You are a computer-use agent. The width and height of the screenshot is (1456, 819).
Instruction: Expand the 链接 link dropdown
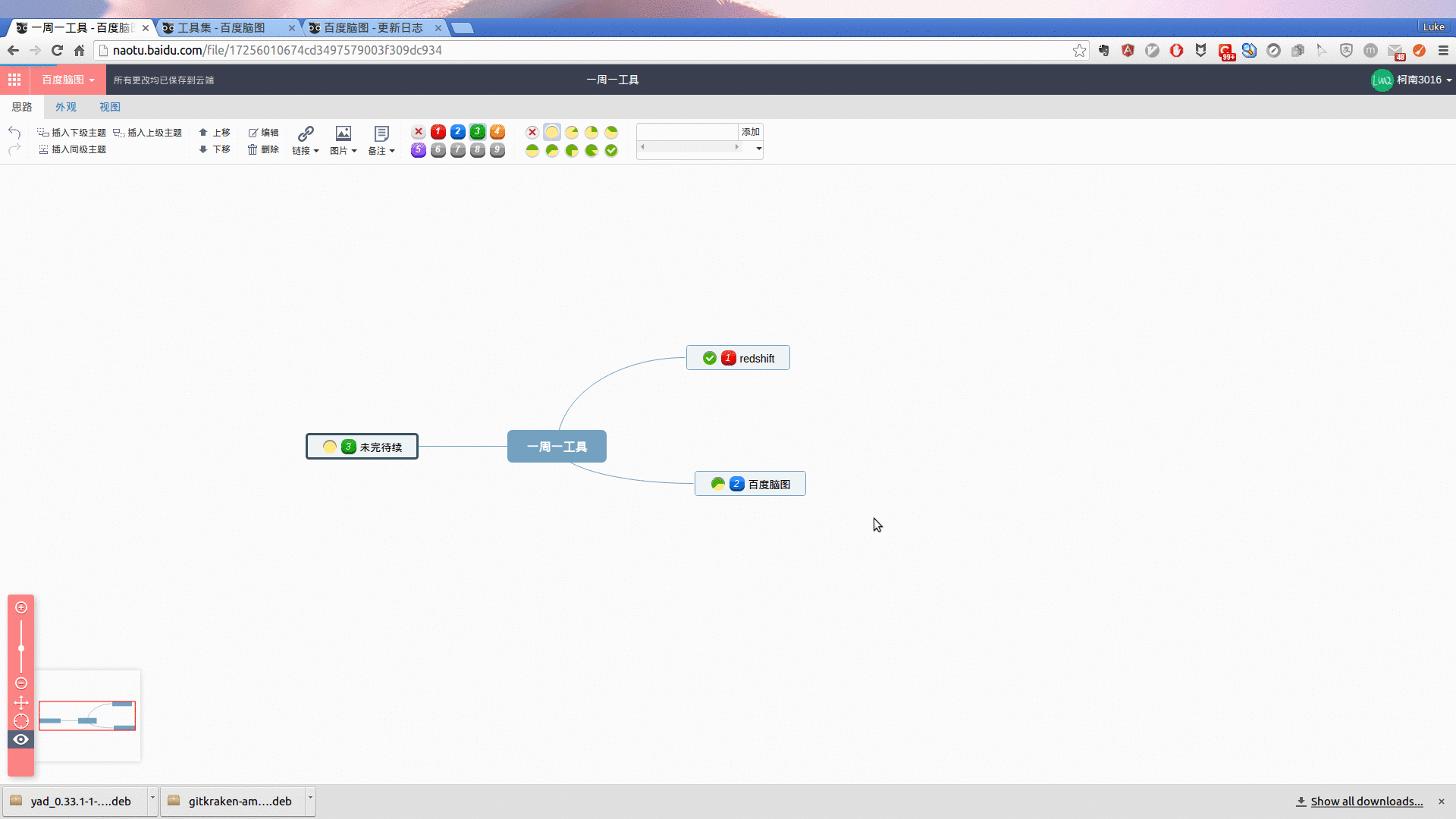point(306,151)
